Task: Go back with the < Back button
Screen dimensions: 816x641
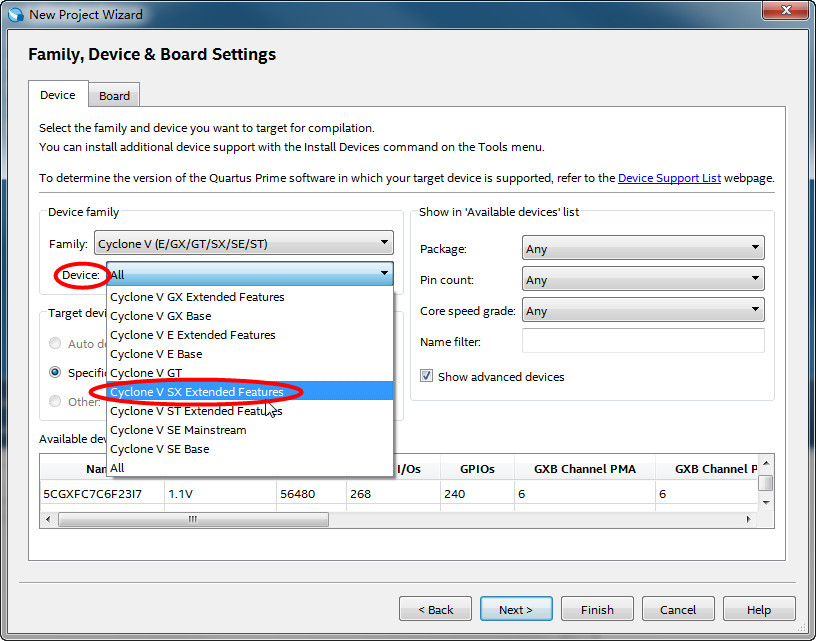Action: pyautogui.click(x=436, y=609)
